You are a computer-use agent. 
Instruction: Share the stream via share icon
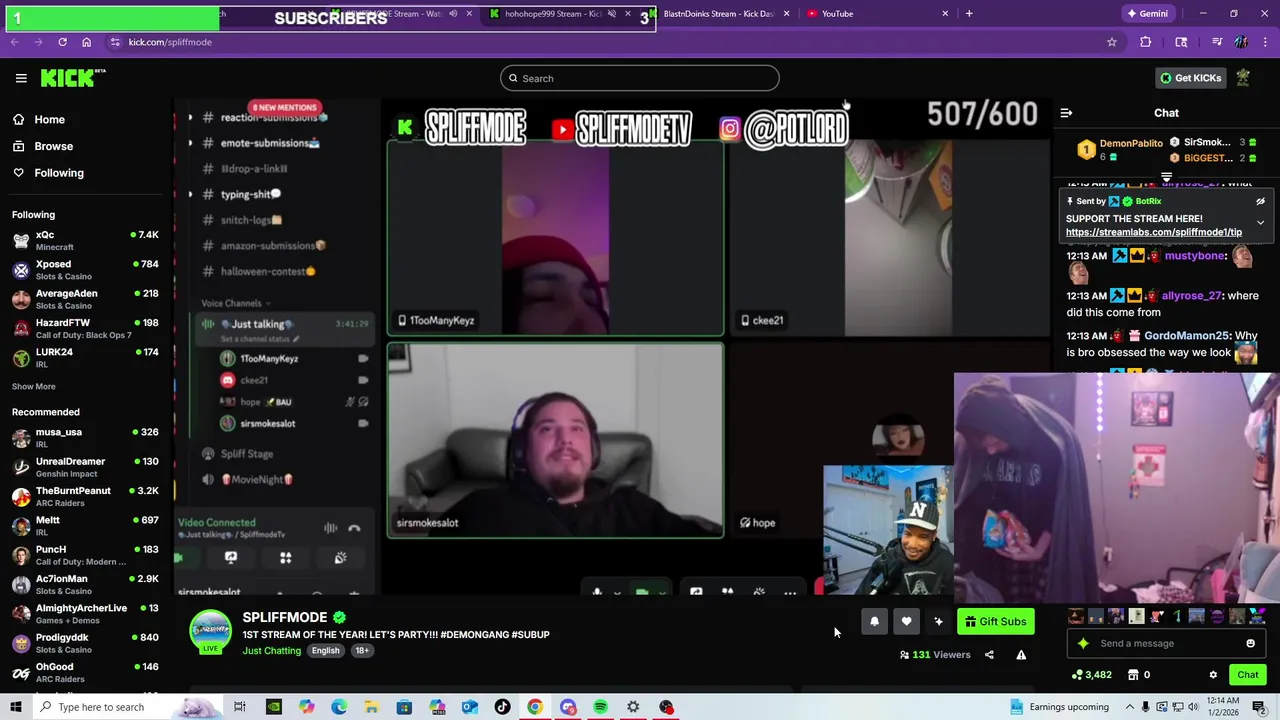click(989, 655)
